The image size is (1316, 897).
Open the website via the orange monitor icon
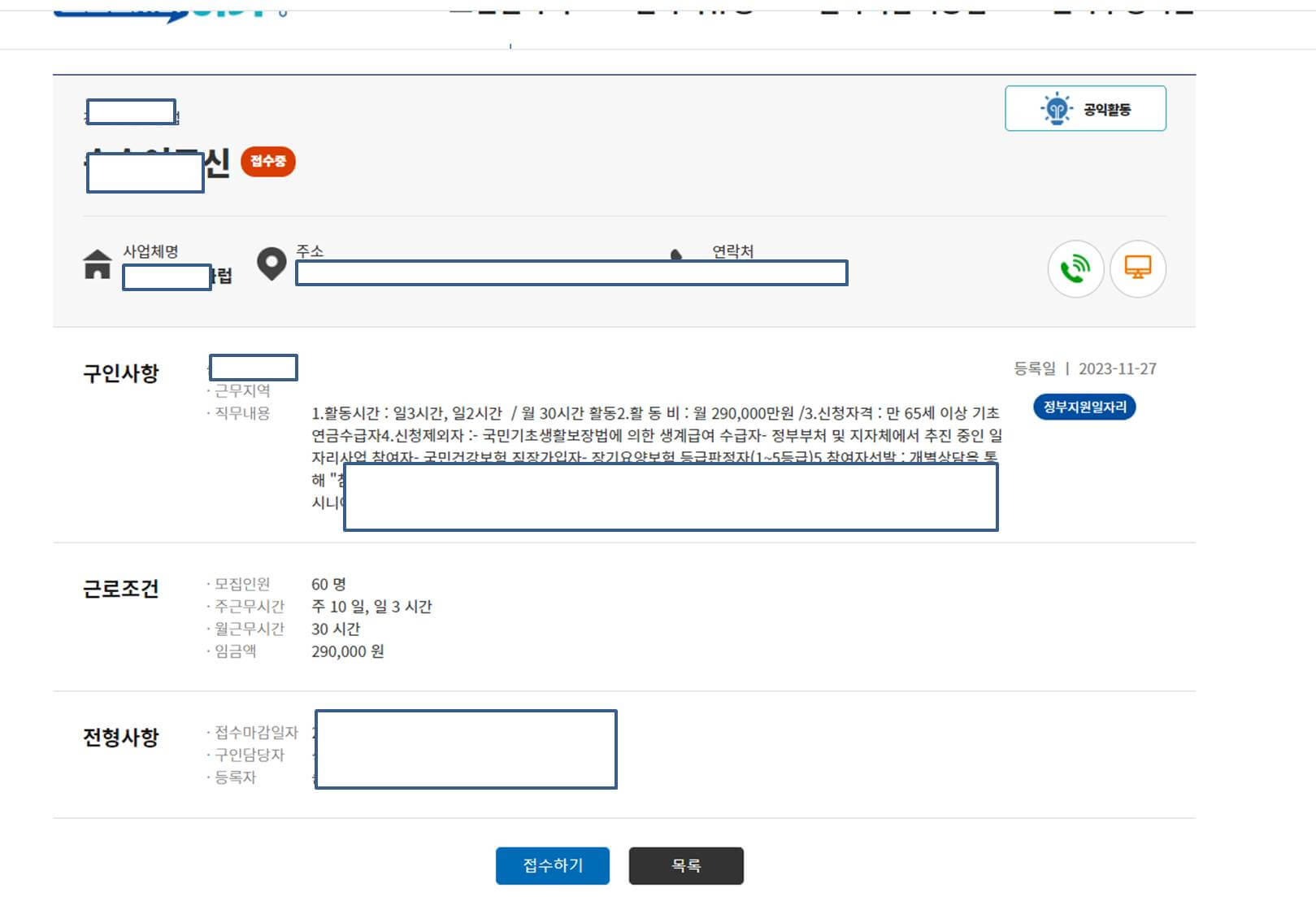1138,269
